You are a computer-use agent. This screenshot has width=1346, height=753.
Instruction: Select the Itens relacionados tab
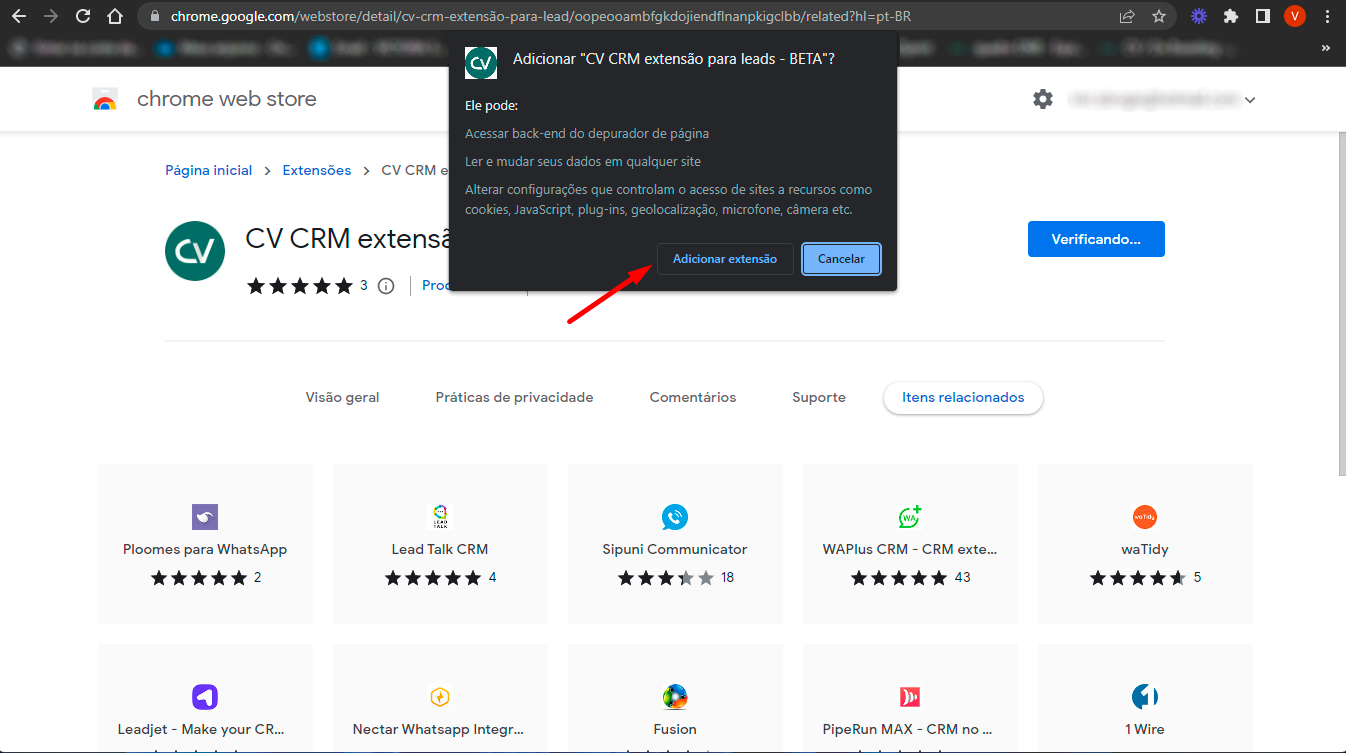tap(963, 397)
